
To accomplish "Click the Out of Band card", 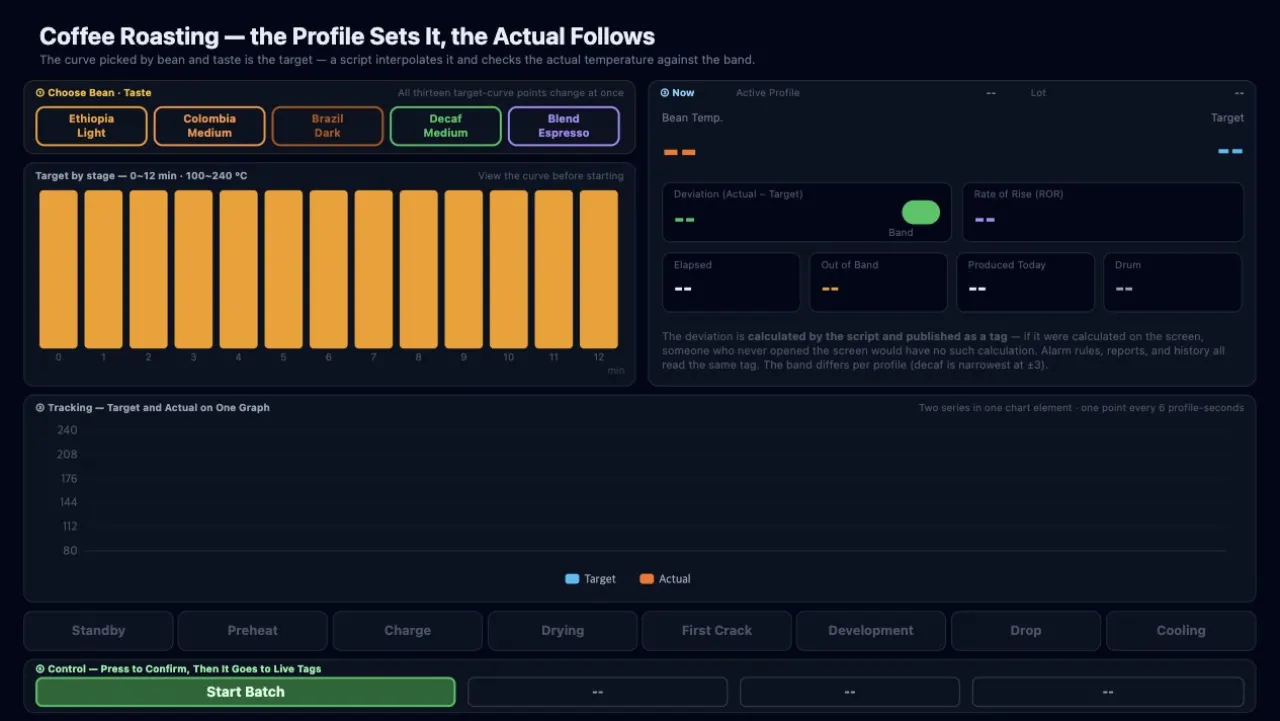I will pyautogui.click(x=878, y=282).
